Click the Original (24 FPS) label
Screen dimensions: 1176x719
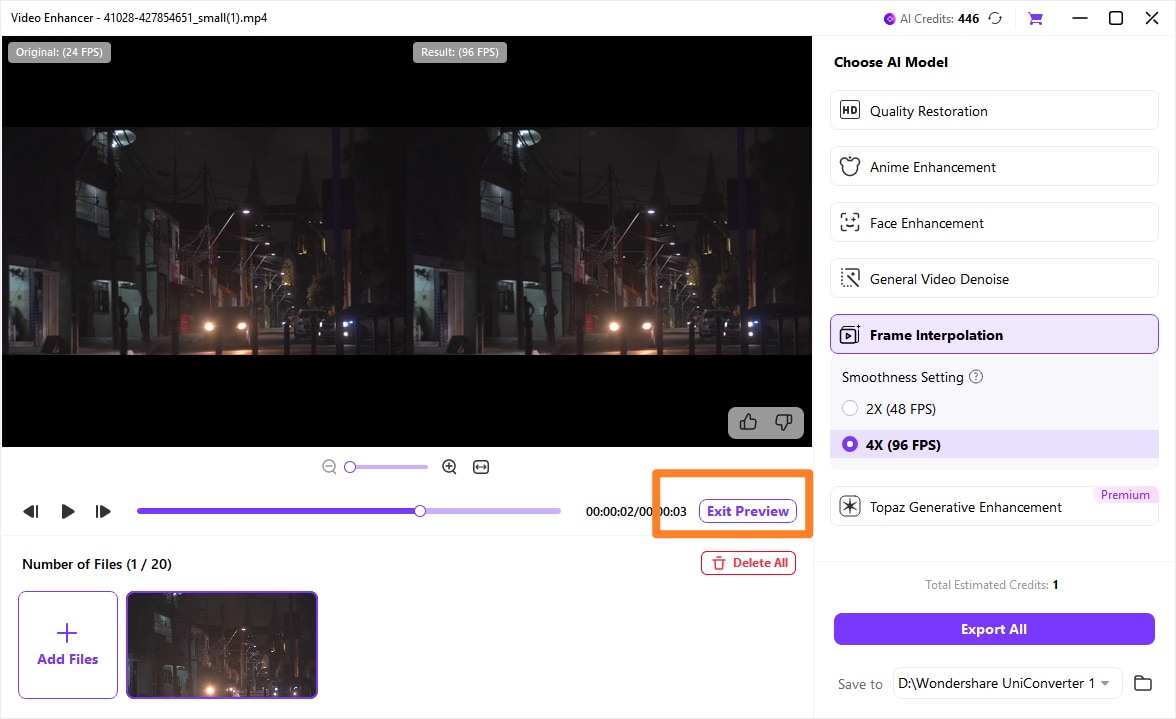(59, 52)
